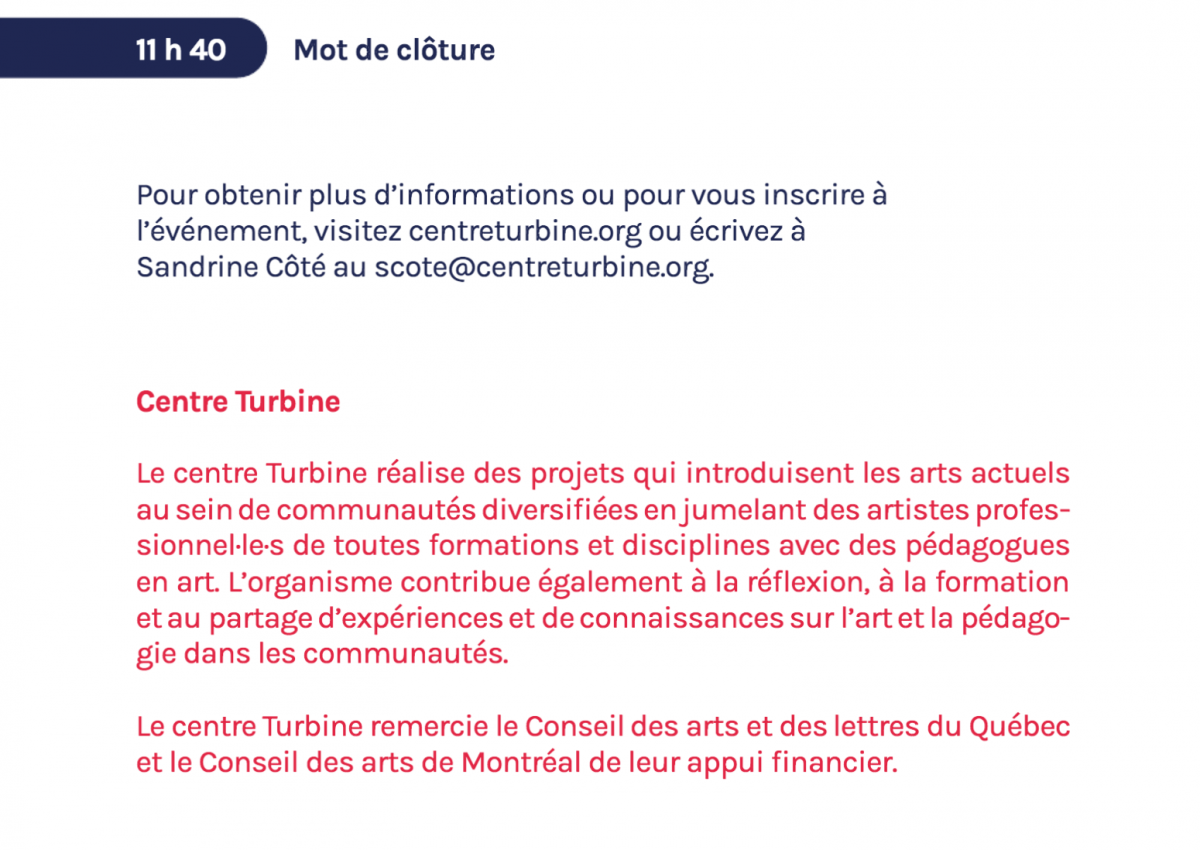Click the scote@centreturbine.org email address
Screen dimensions: 1200x850
coord(544,268)
